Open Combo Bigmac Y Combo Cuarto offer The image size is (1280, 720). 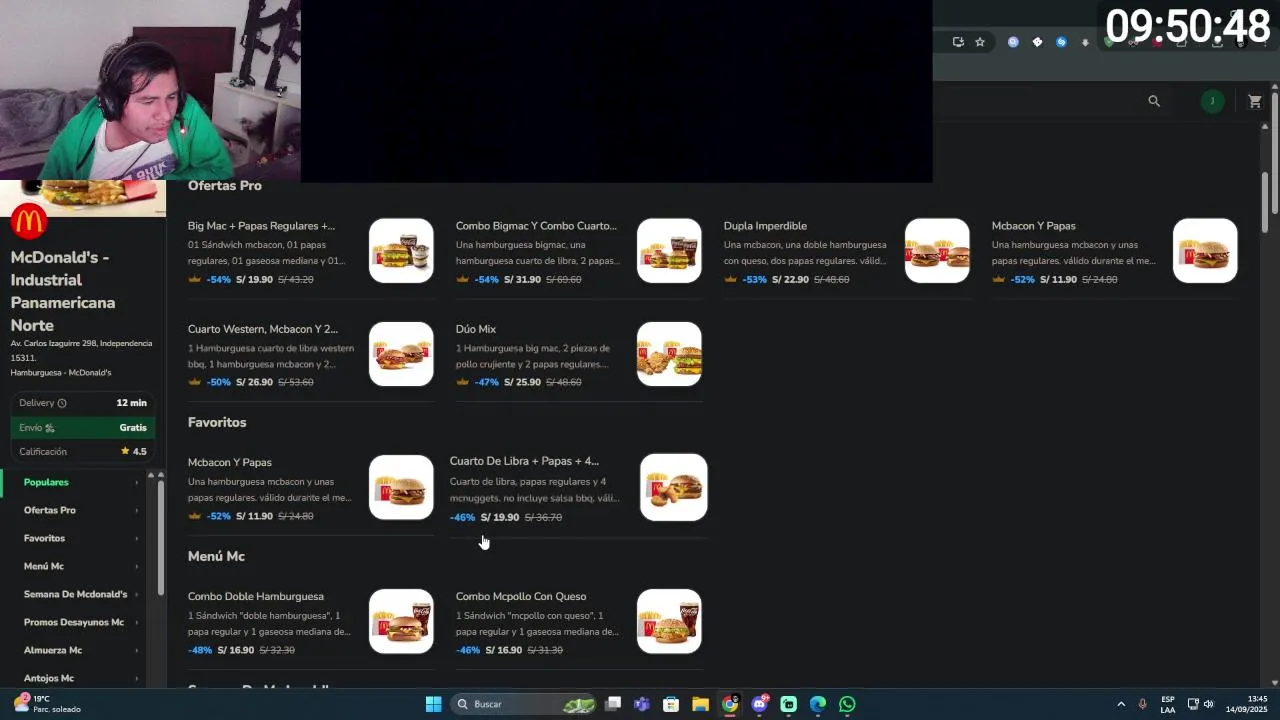(579, 251)
